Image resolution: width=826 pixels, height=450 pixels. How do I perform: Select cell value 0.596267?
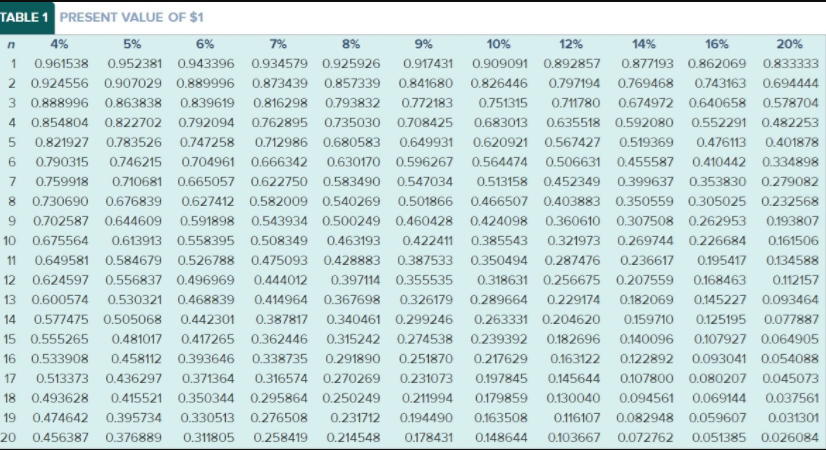pos(424,162)
